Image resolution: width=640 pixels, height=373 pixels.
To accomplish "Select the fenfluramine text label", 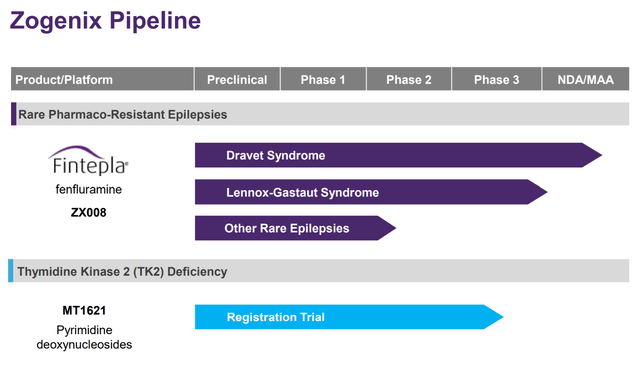I will [89, 189].
